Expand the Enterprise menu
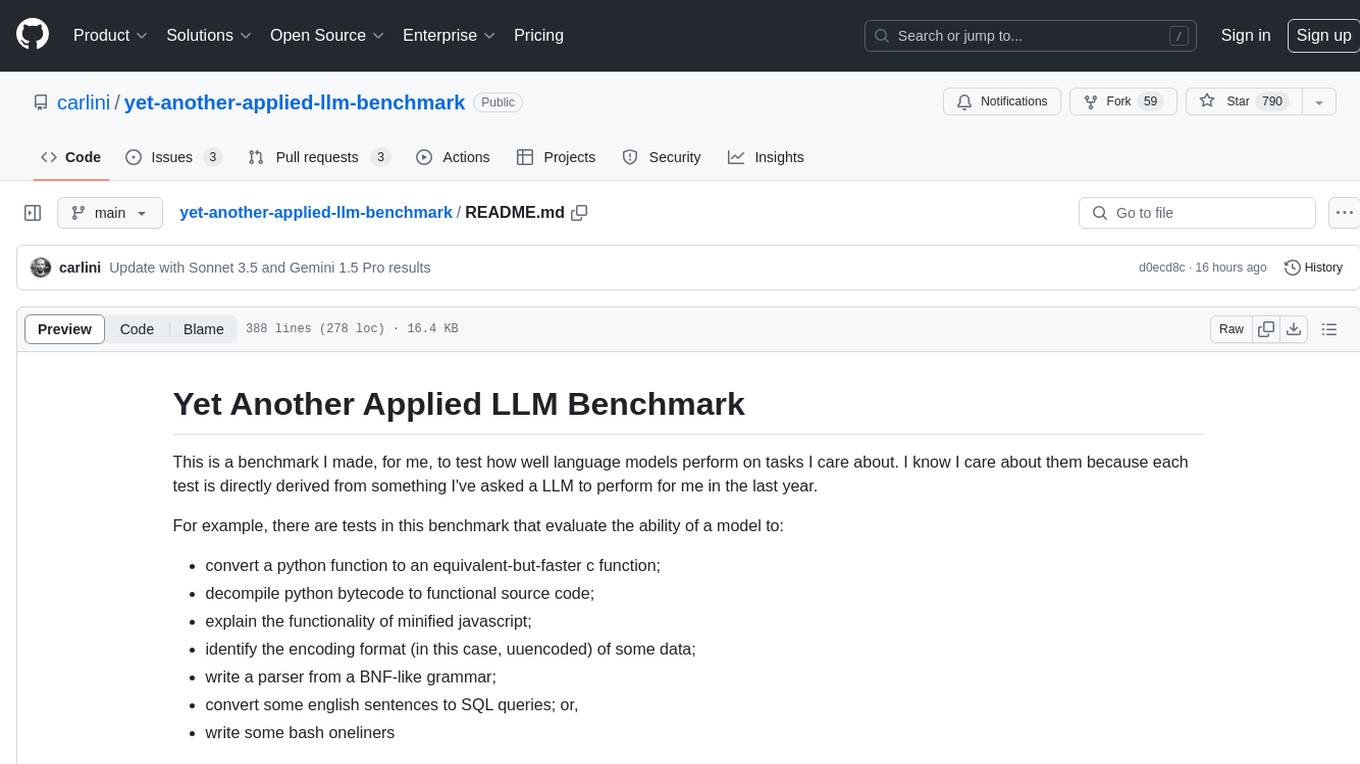This screenshot has height=764, width=1360. click(x=449, y=35)
